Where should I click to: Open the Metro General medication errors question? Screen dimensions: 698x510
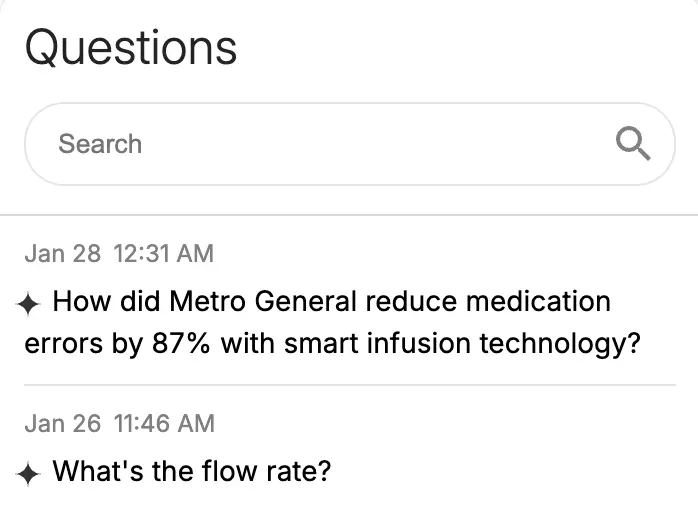330,322
